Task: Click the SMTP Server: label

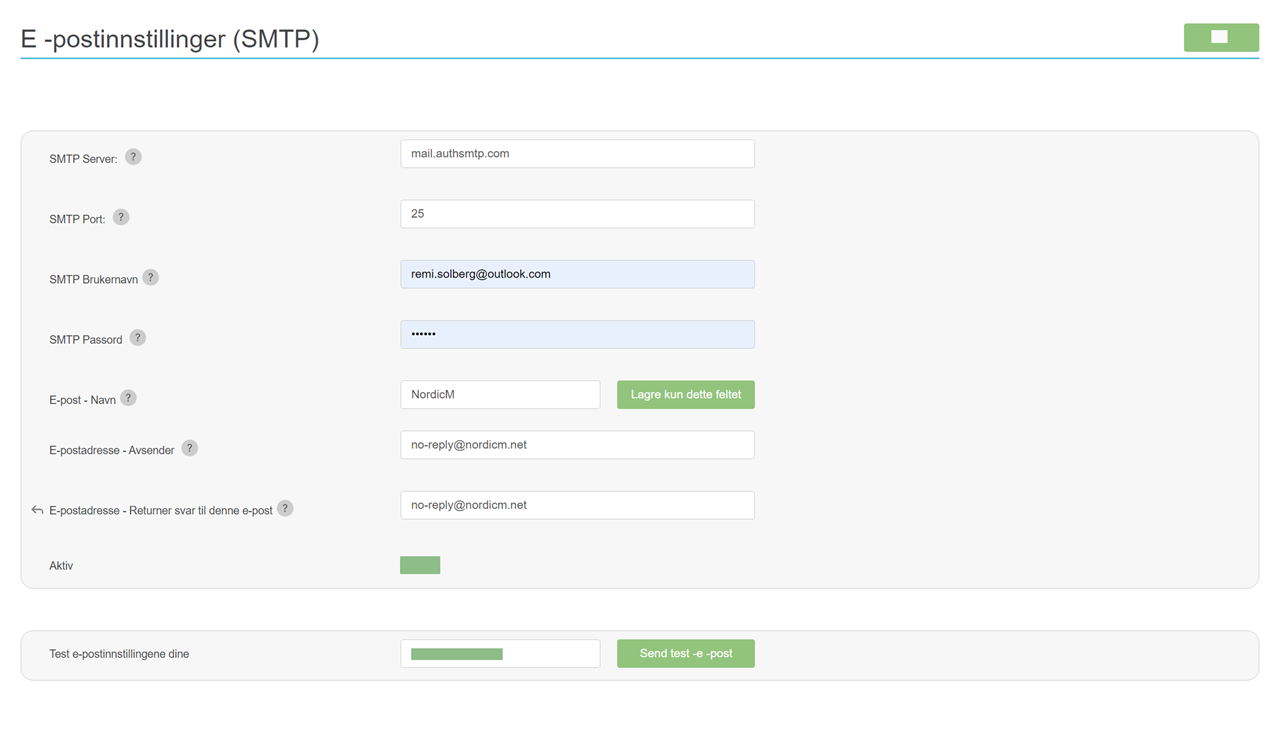Action: [83, 159]
